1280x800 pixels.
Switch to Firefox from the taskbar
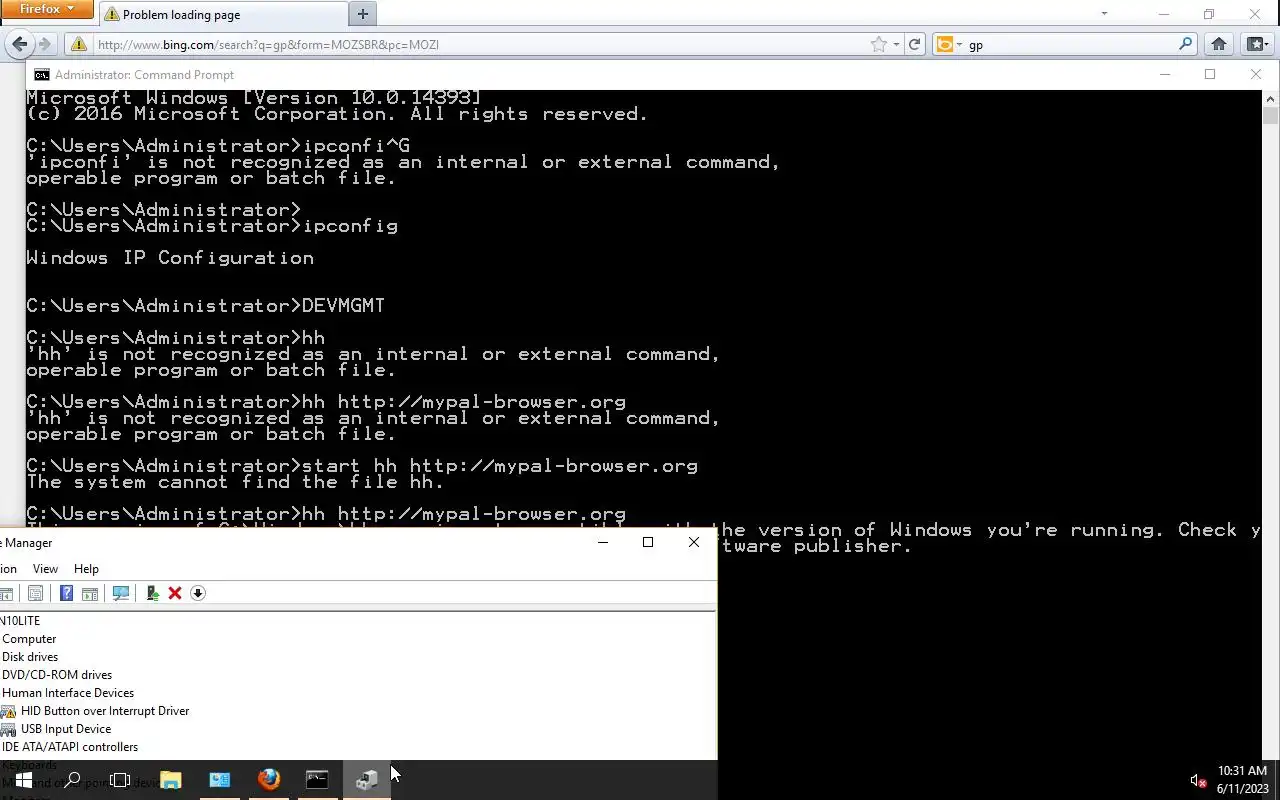(x=268, y=780)
